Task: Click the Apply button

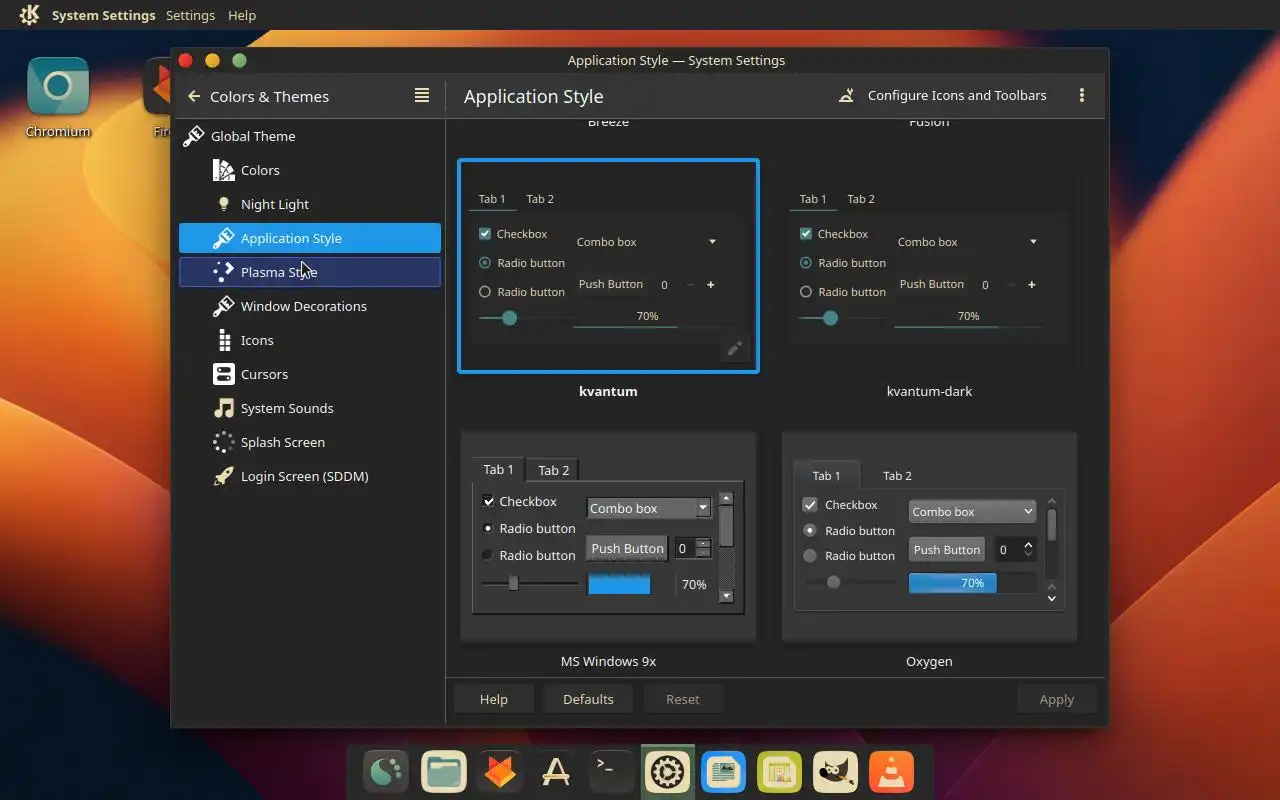Action: 1057,699
